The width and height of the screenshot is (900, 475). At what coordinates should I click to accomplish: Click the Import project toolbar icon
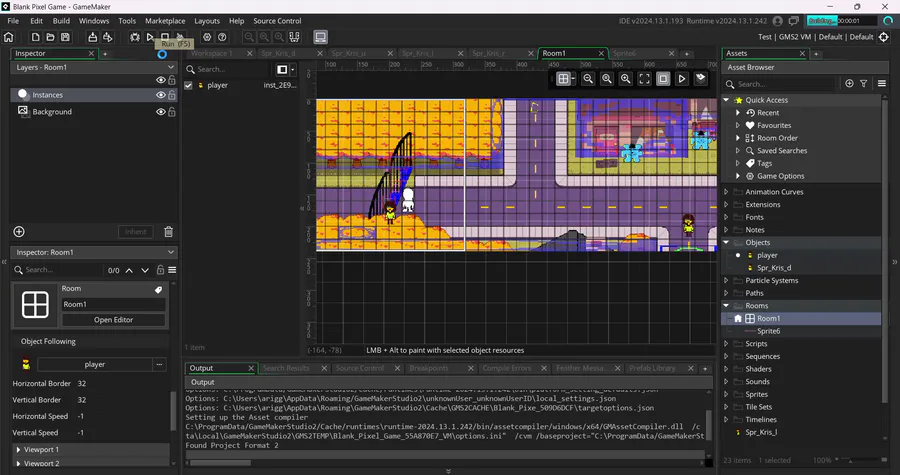click(92, 37)
